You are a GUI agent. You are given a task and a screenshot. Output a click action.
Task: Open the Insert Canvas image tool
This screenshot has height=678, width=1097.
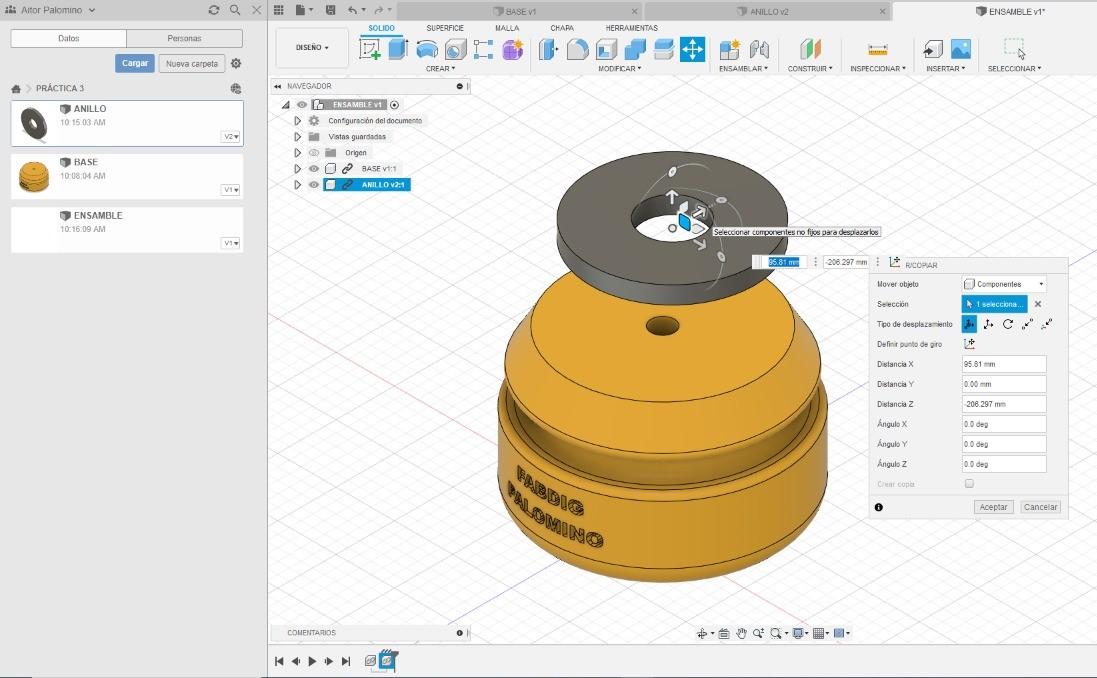(961, 49)
